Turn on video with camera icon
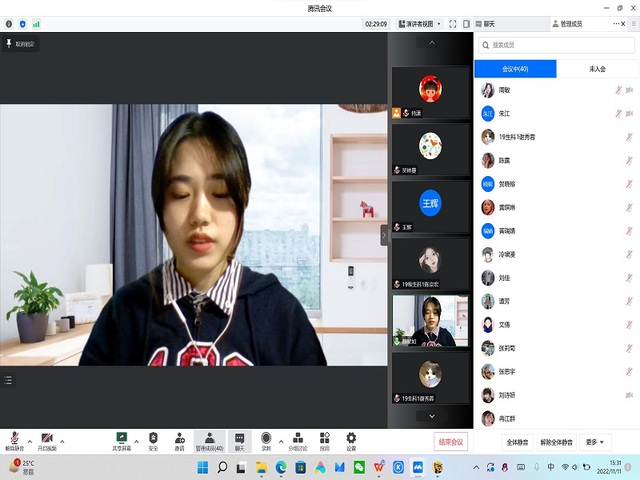Screen dimensions: 640x480 tap(47, 439)
